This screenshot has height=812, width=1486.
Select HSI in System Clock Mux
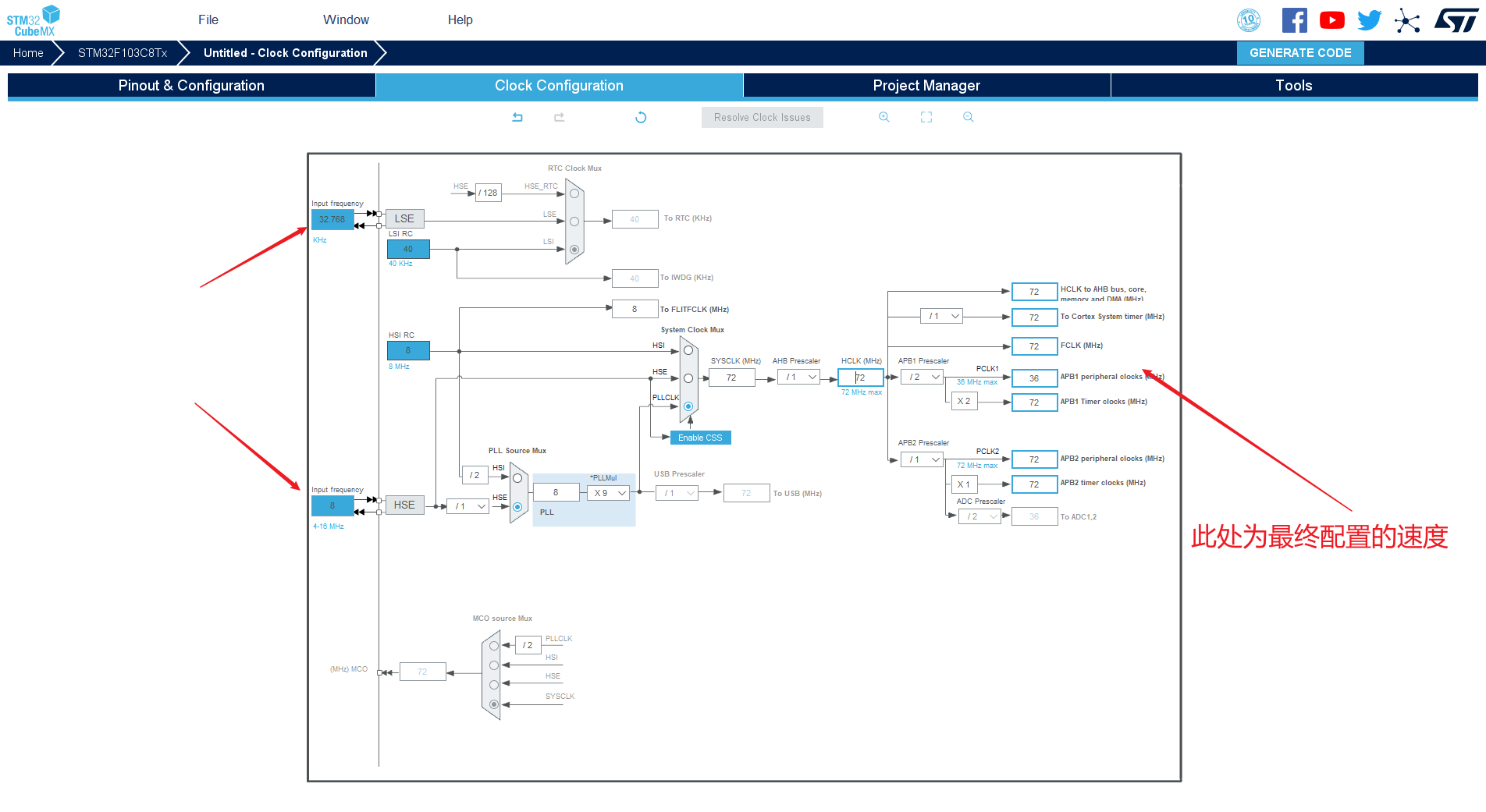click(x=688, y=350)
